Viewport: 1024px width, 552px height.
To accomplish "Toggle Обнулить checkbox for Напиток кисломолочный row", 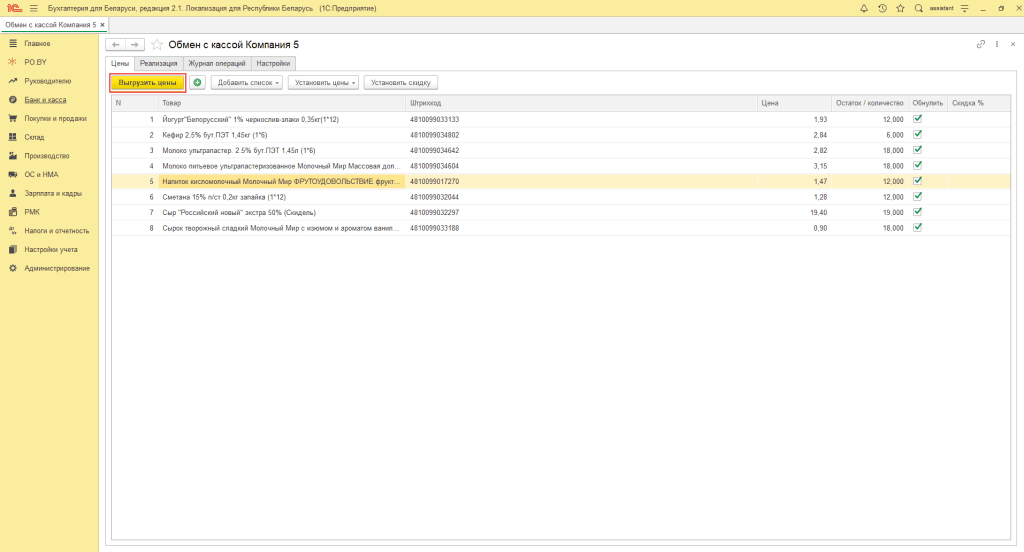I will point(918,181).
